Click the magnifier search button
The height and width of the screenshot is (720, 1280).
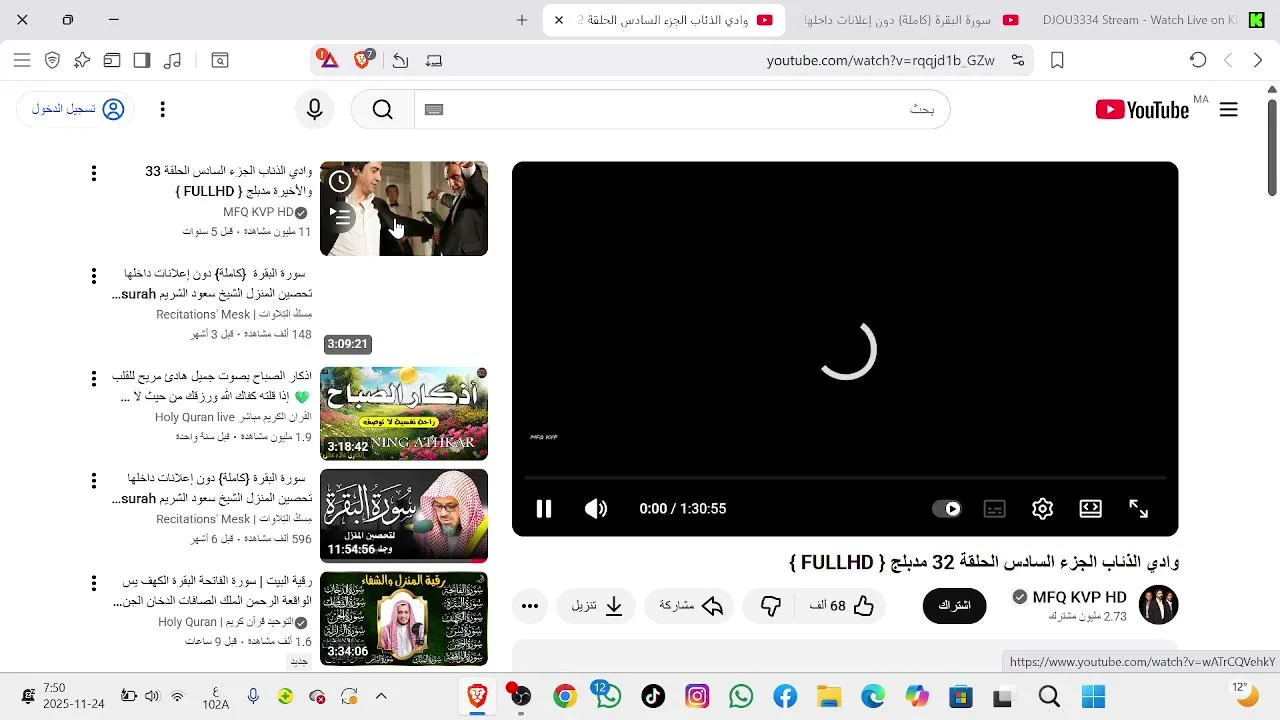point(383,109)
